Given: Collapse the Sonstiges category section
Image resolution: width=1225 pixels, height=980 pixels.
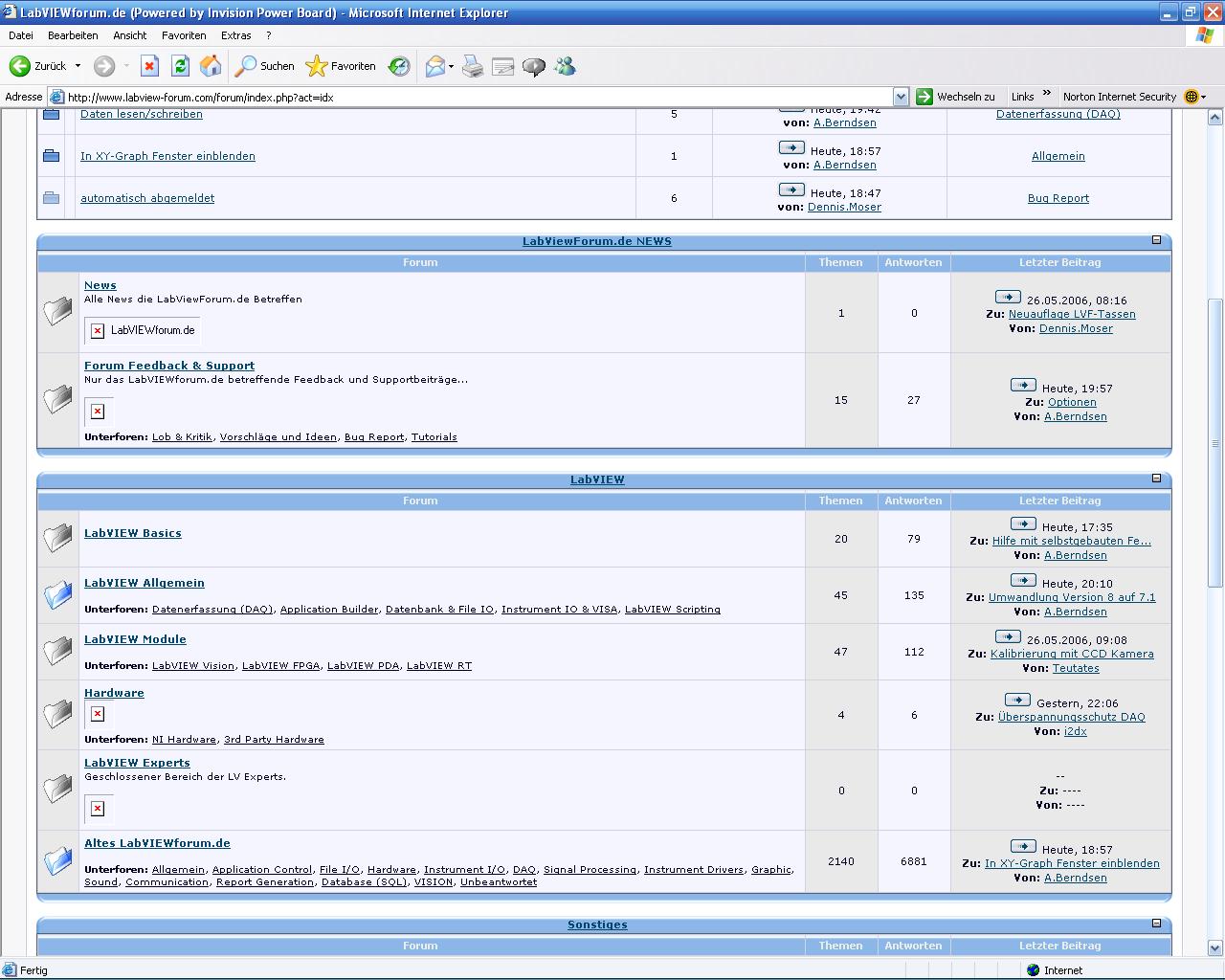Looking at the screenshot, I should [1156, 924].
